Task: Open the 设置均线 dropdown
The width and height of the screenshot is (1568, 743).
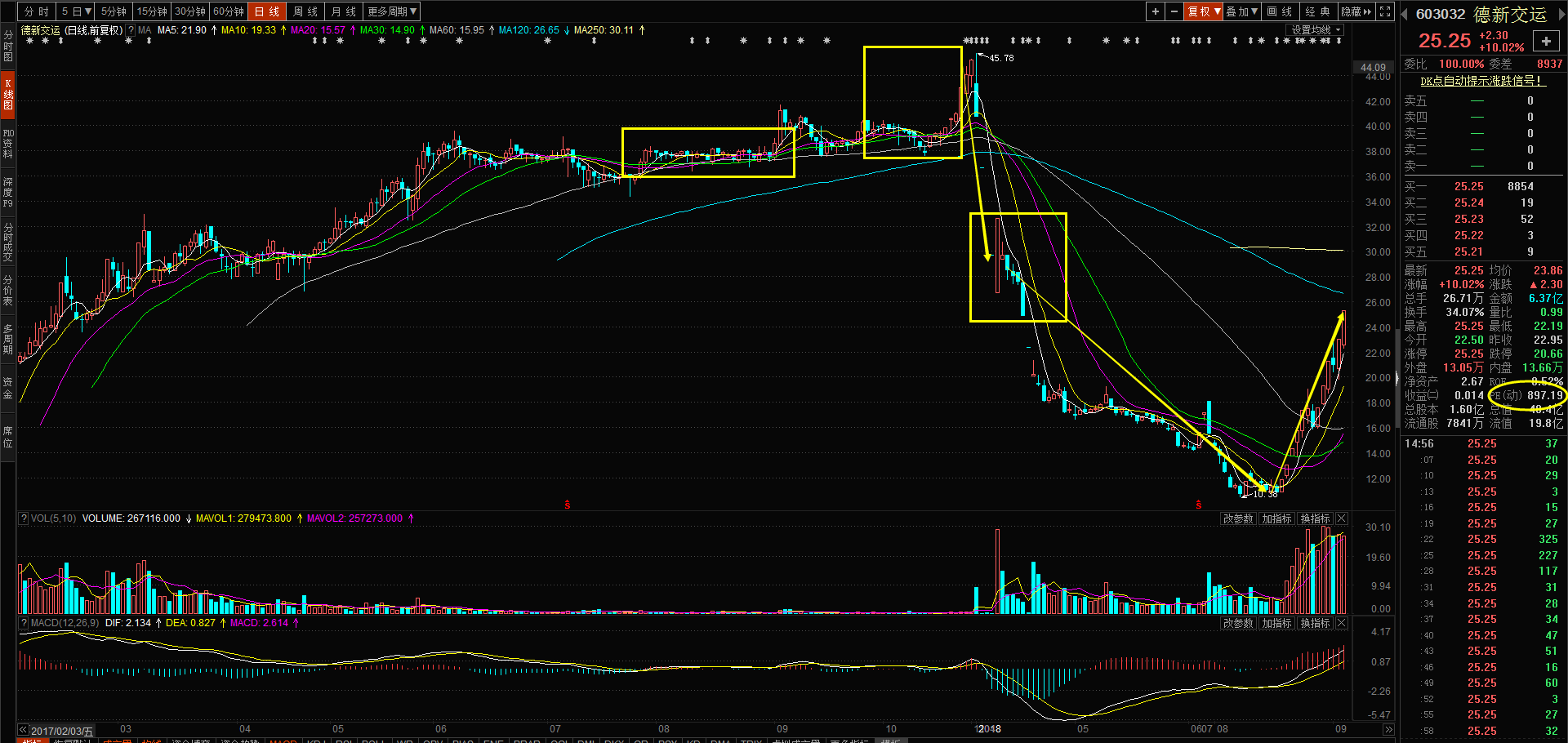Action: pos(1316,30)
